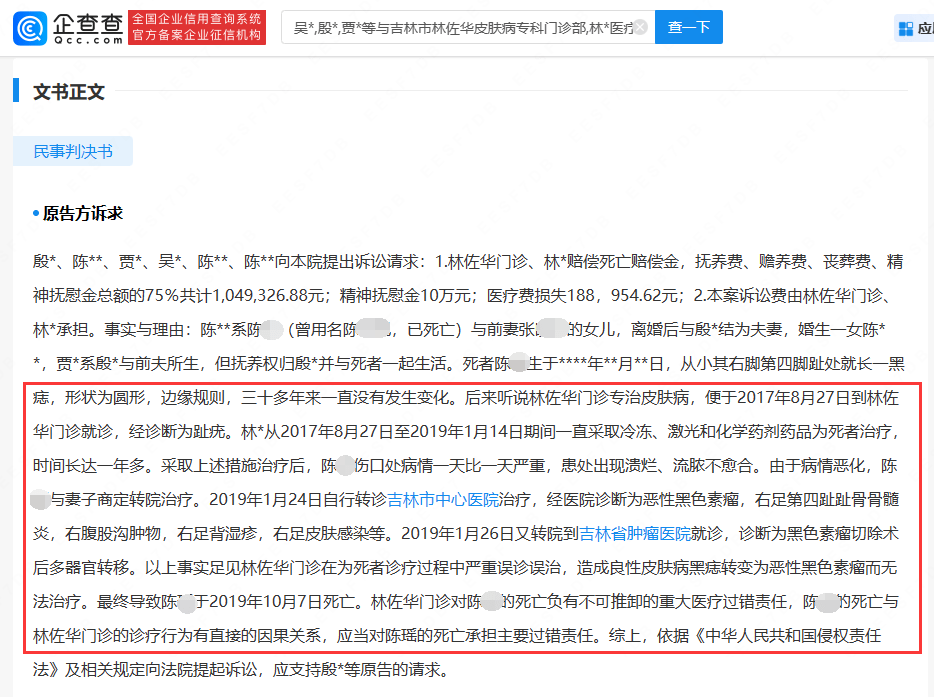Clear the search box with the X icon

pos(640,27)
